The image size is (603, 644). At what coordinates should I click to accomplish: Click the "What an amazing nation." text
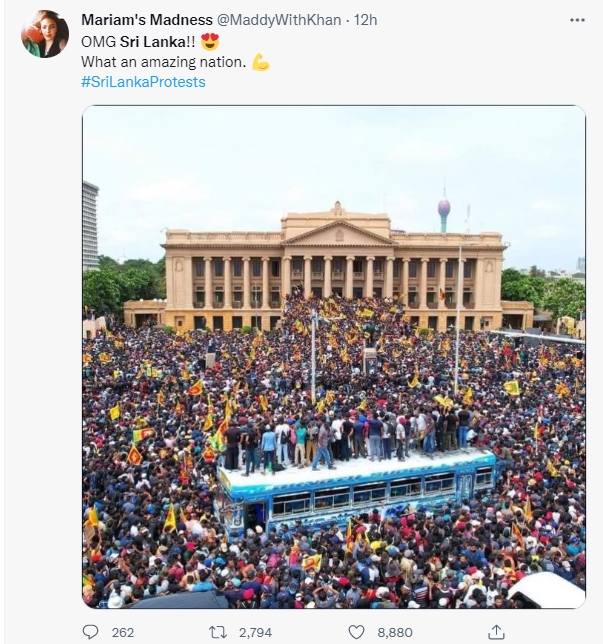point(163,62)
